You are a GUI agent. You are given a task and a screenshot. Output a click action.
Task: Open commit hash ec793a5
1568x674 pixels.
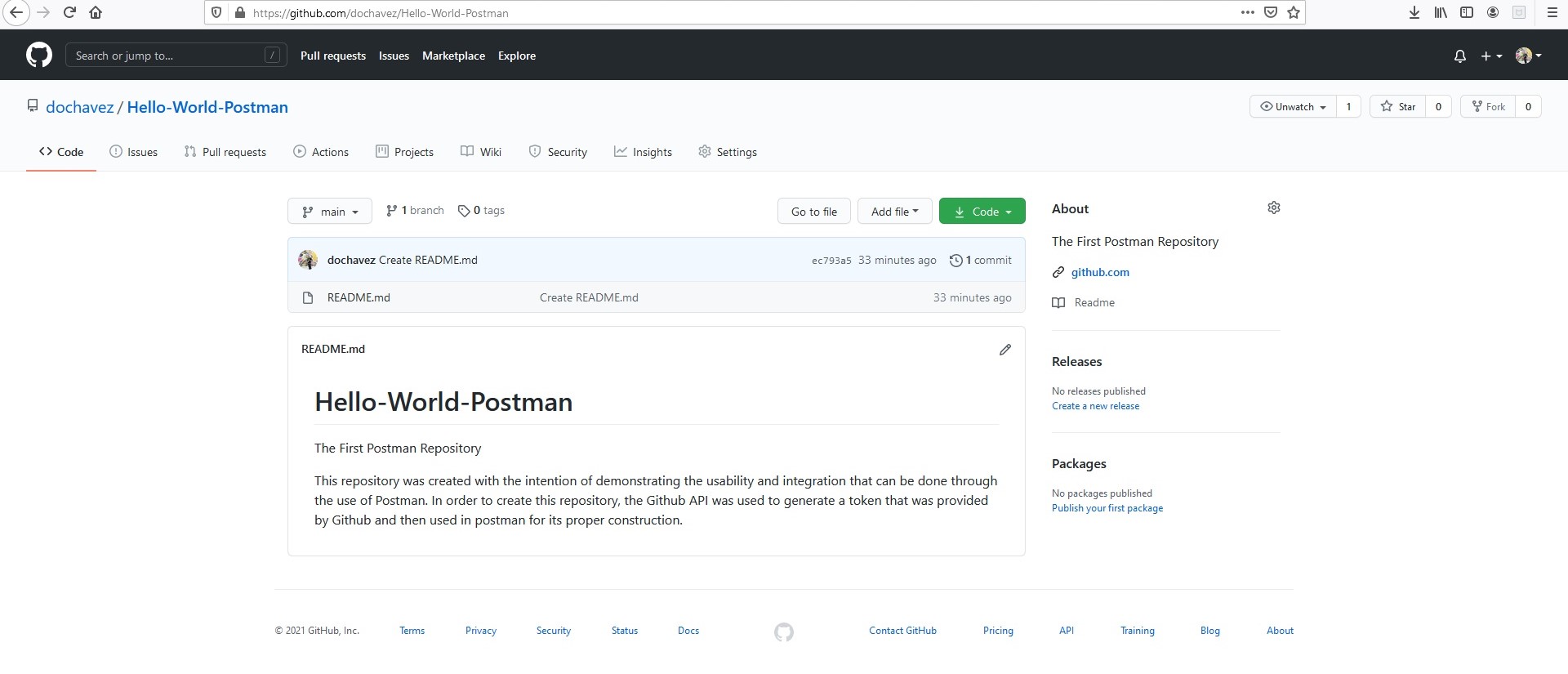pyautogui.click(x=831, y=261)
